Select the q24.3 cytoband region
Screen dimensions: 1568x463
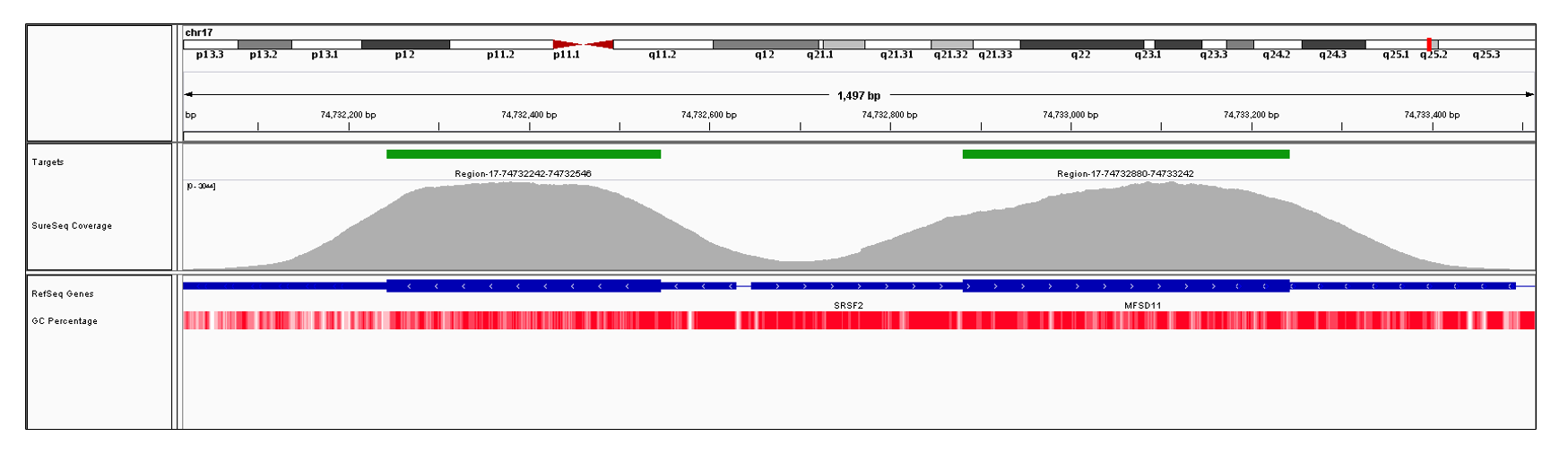coord(1333,44)
